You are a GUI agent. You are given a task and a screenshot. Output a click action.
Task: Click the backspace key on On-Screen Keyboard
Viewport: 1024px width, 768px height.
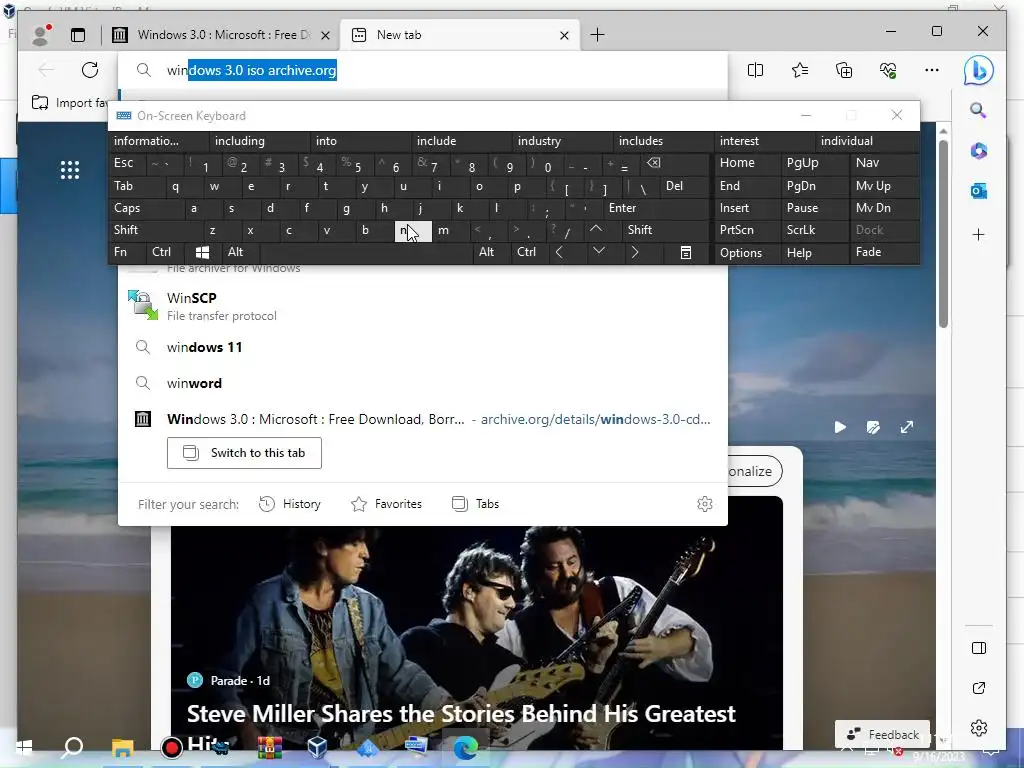point(653,163)
